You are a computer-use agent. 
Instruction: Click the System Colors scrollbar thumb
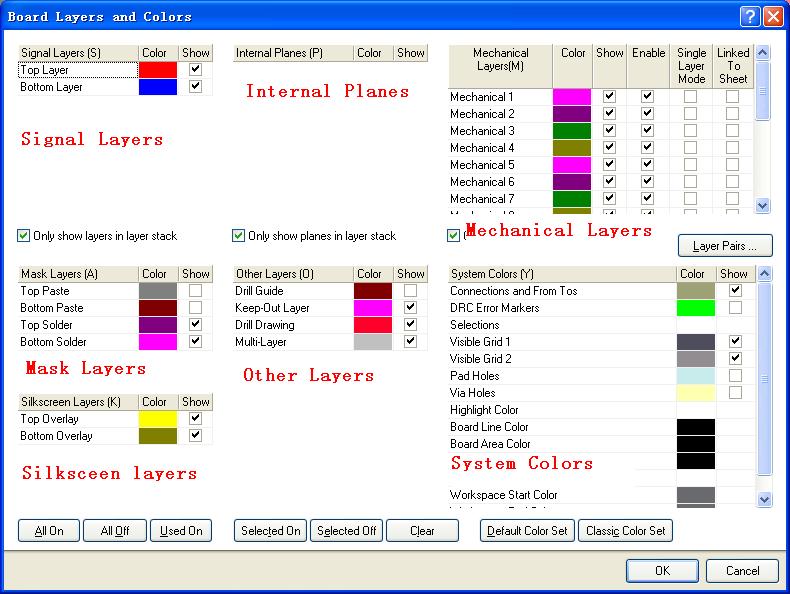coord(764,378)
